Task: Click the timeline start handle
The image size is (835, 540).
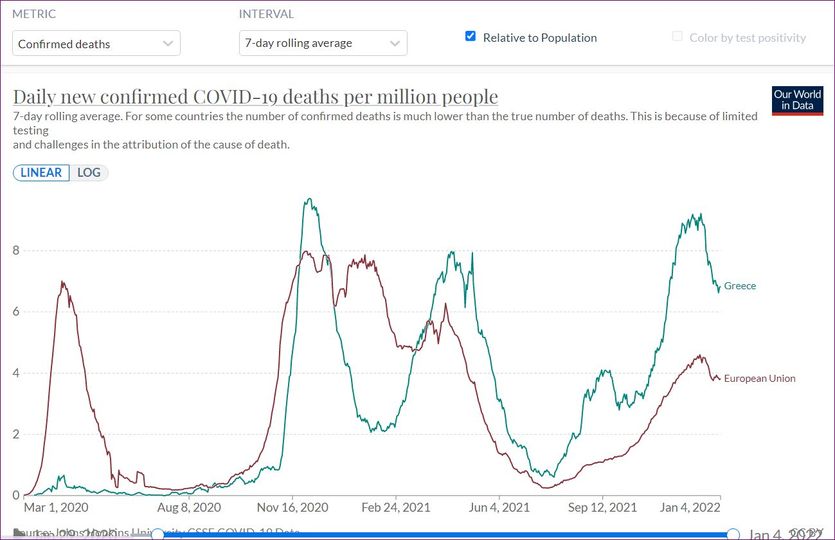Action: (157, 535)
